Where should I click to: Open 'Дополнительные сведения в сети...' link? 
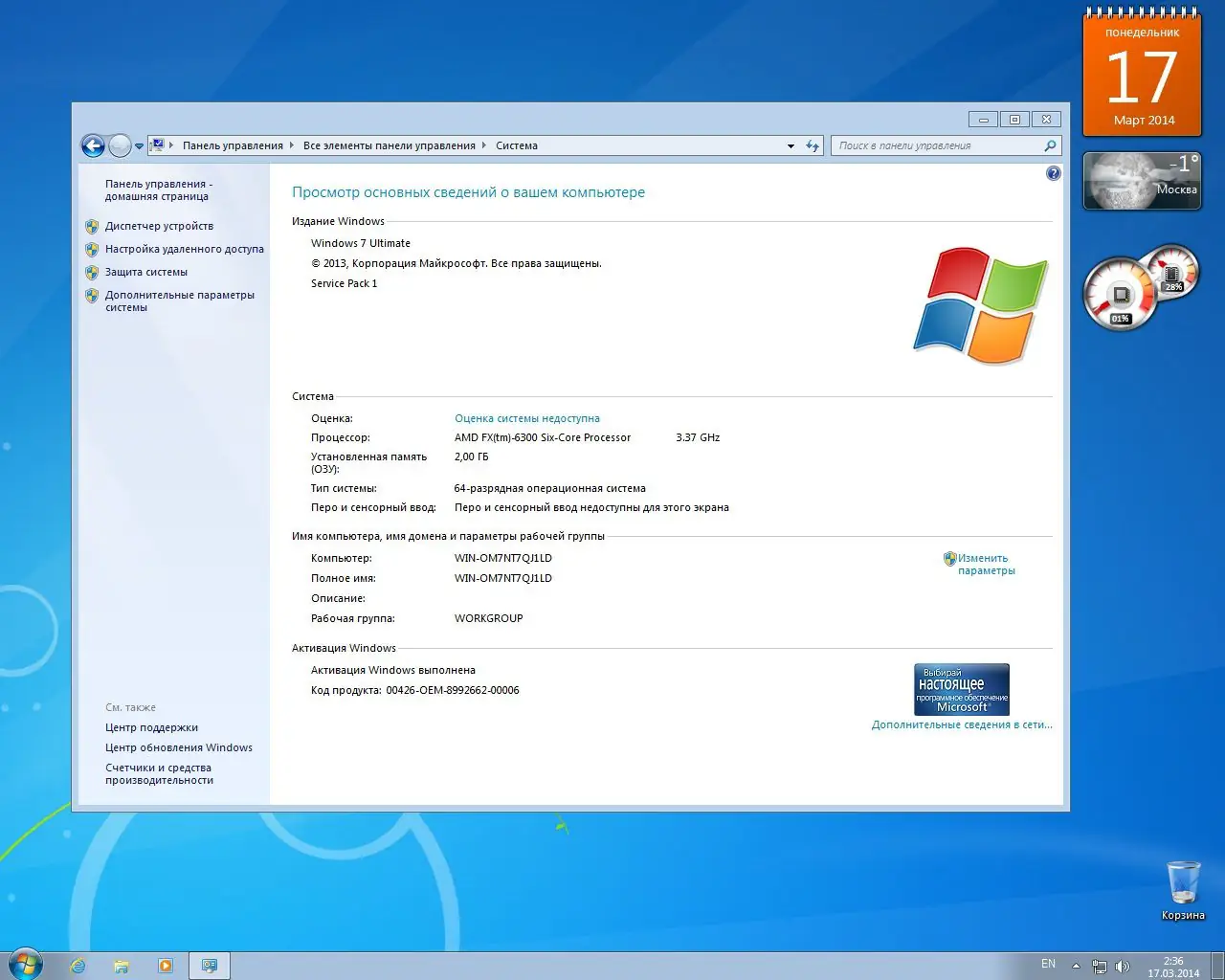point(962,724)
